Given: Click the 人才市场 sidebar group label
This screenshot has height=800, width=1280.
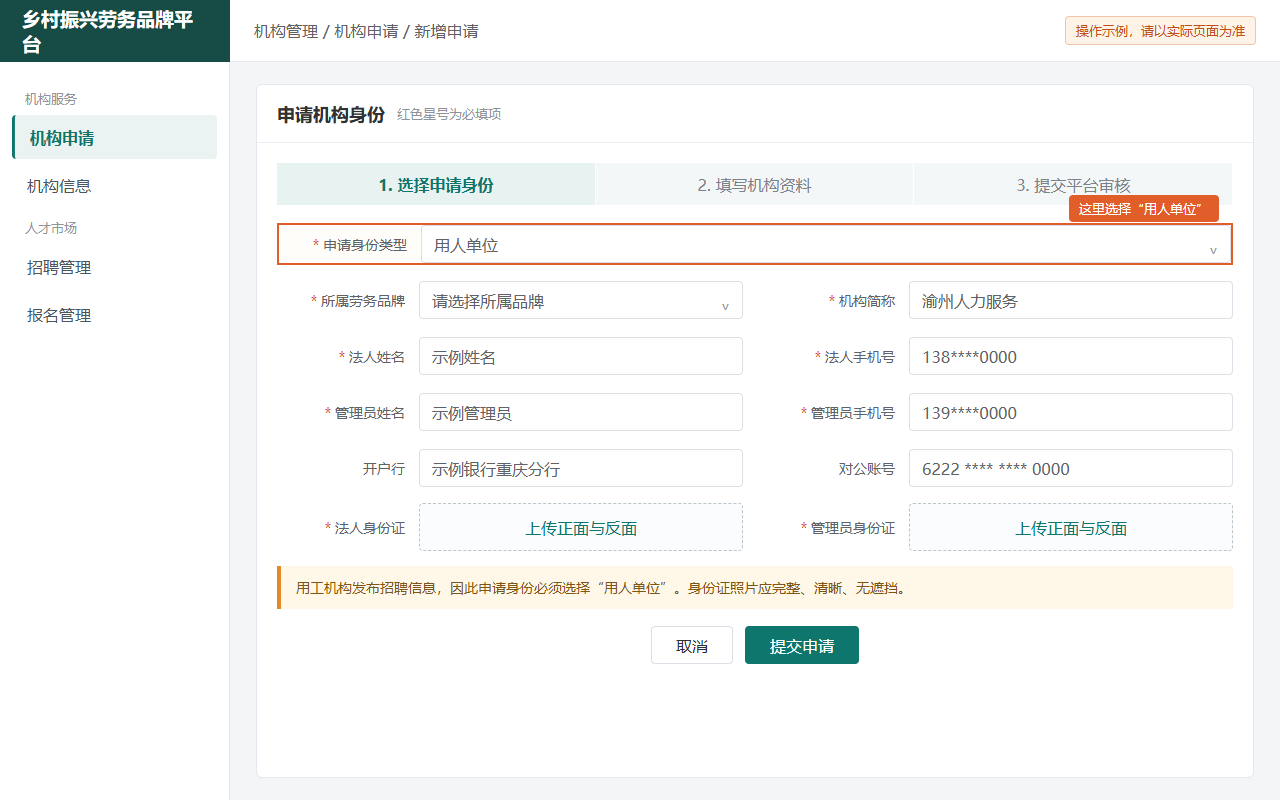Looking at the screenshot, I should 51,228.
